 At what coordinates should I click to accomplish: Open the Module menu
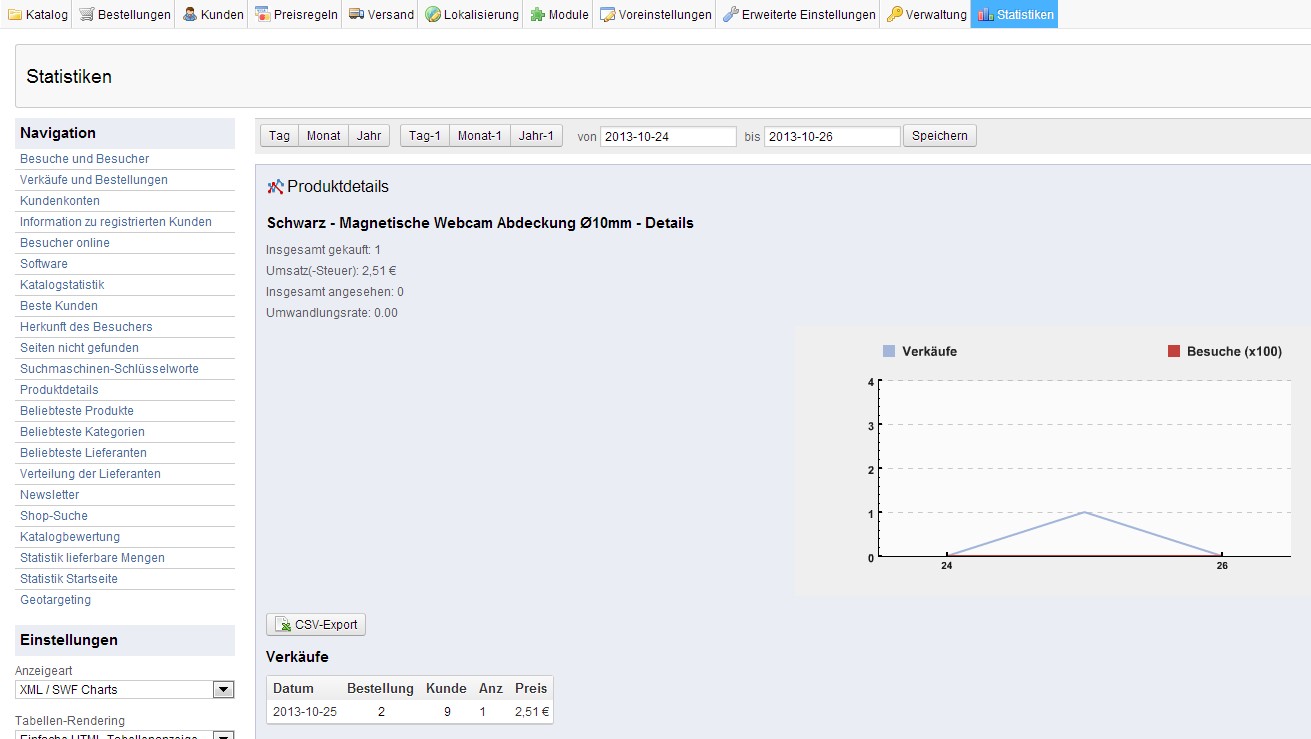[559, 14]
